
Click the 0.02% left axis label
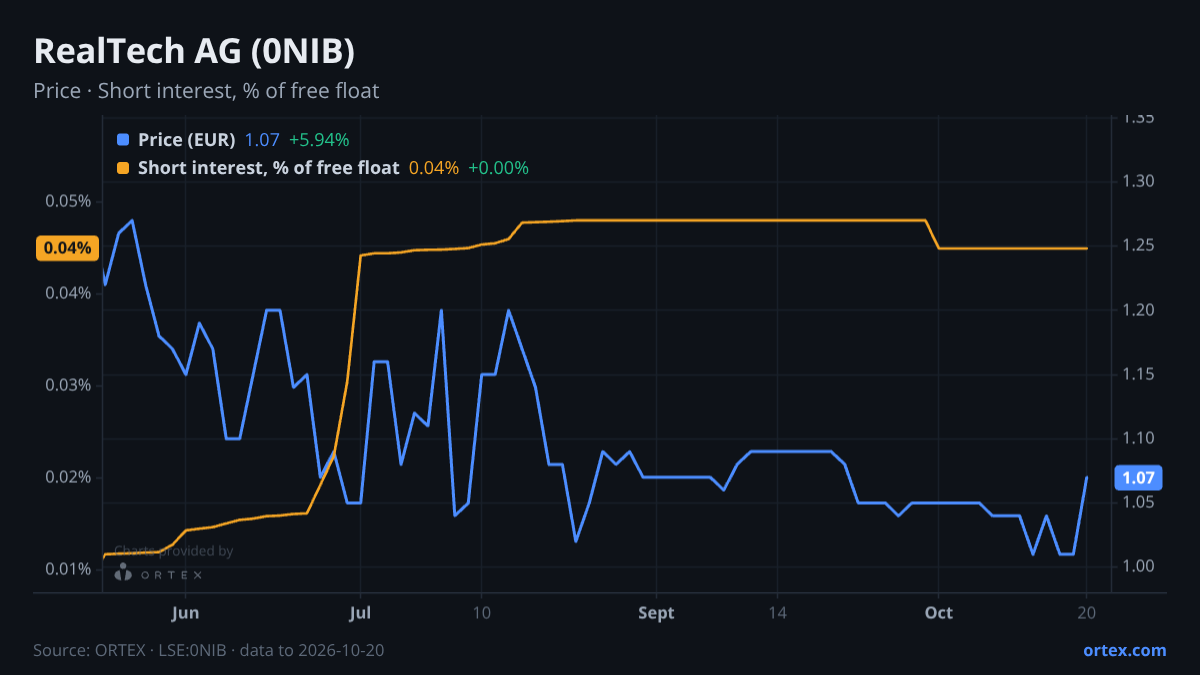(x=68, y=477)
